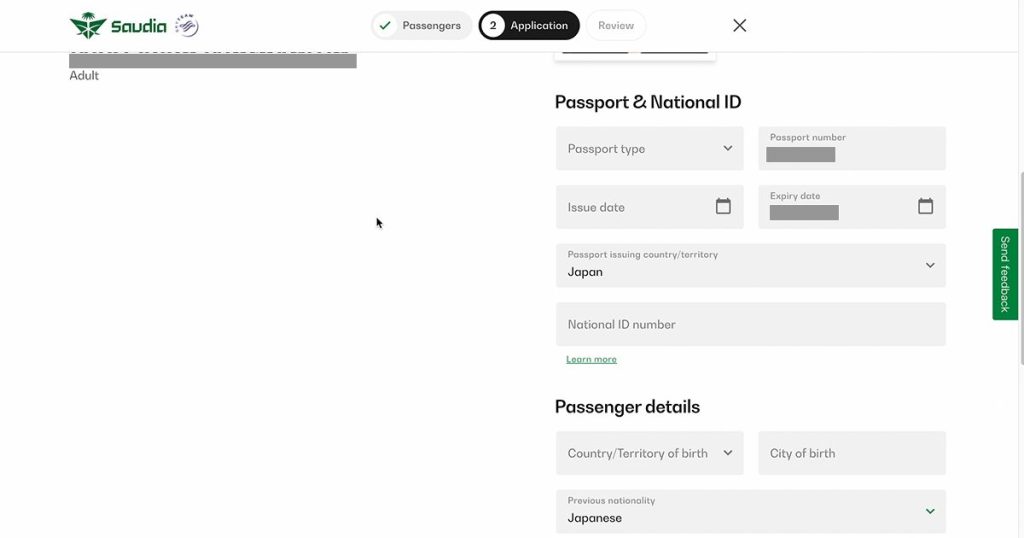Click the Issue date input field
The image size is (1024, 538).
pyautogui.click(x=635, y=207)
